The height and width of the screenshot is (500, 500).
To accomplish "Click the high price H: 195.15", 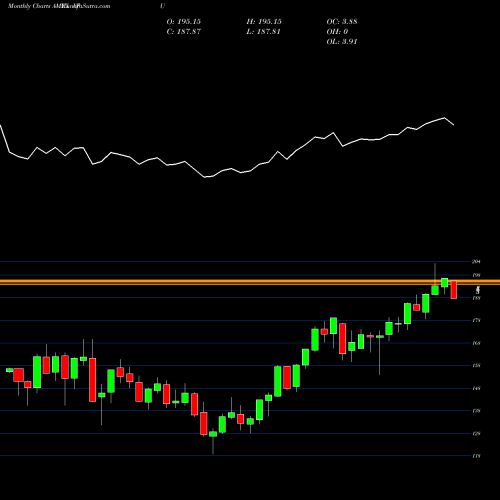I will pos(264,22).
